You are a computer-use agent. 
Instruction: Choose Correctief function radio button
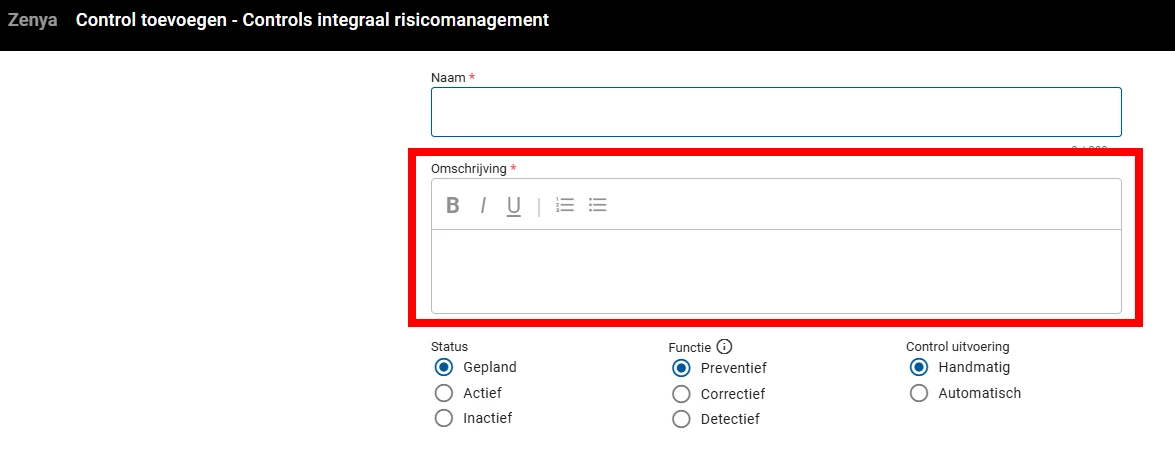(682, 394)
